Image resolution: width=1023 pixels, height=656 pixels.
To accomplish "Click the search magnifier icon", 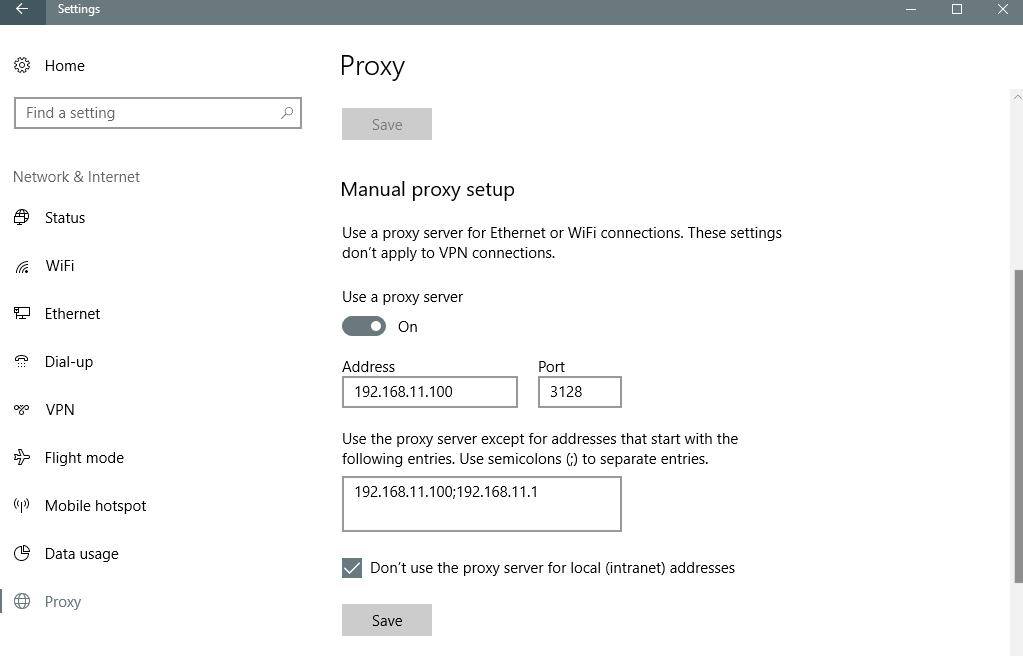I will coord(286,113).
